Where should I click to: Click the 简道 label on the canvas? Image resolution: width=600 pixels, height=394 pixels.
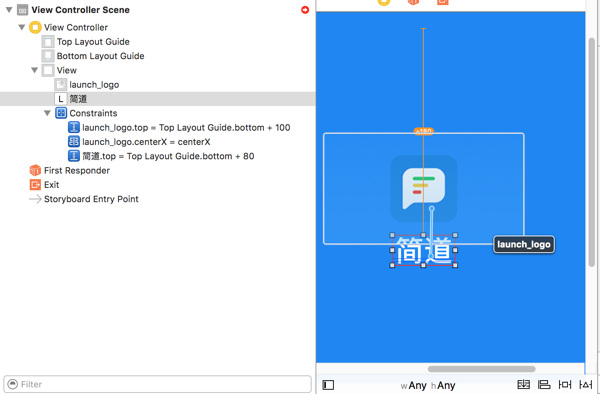(x=424, y=251)
